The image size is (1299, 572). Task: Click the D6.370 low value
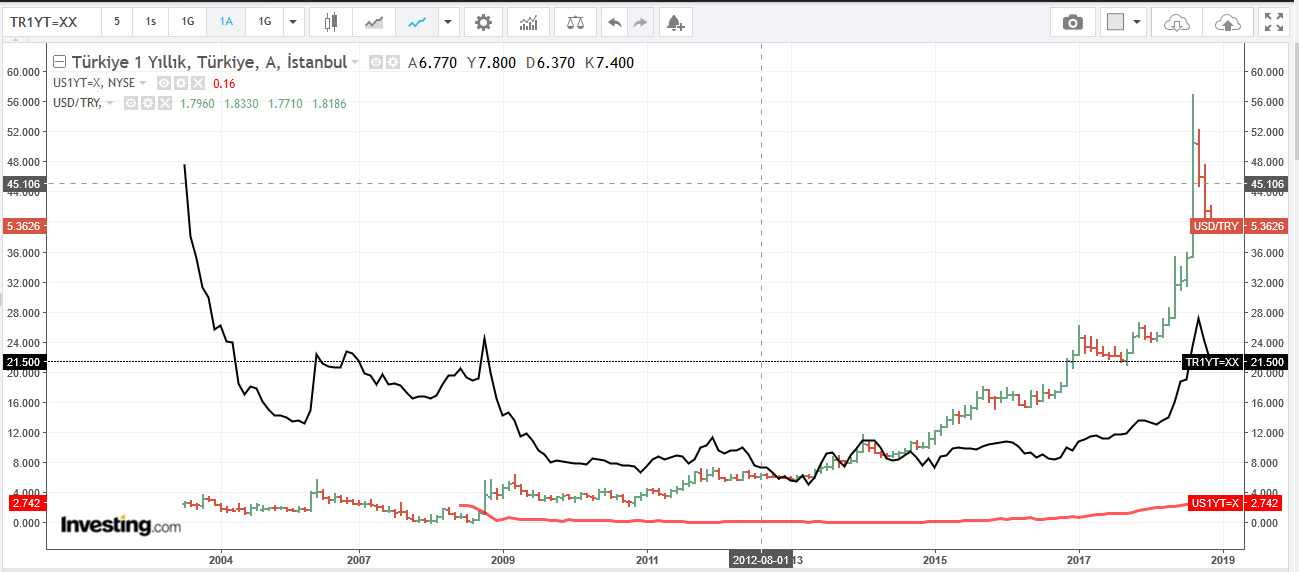[550, 63]
